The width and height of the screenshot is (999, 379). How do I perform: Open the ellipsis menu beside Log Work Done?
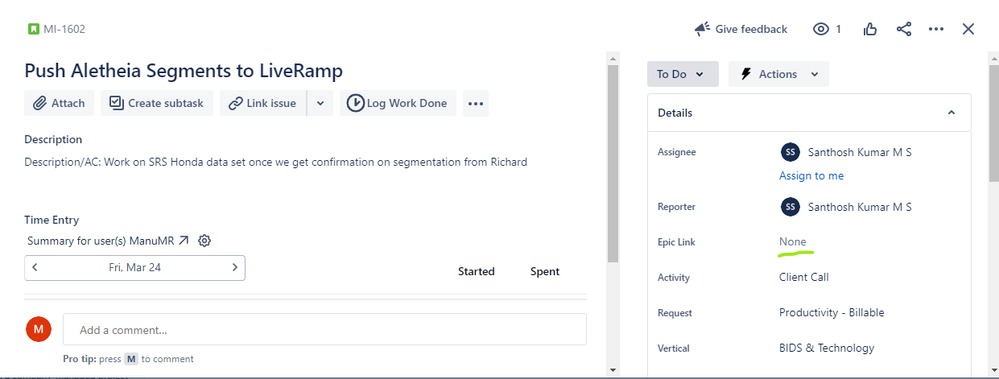475,103
